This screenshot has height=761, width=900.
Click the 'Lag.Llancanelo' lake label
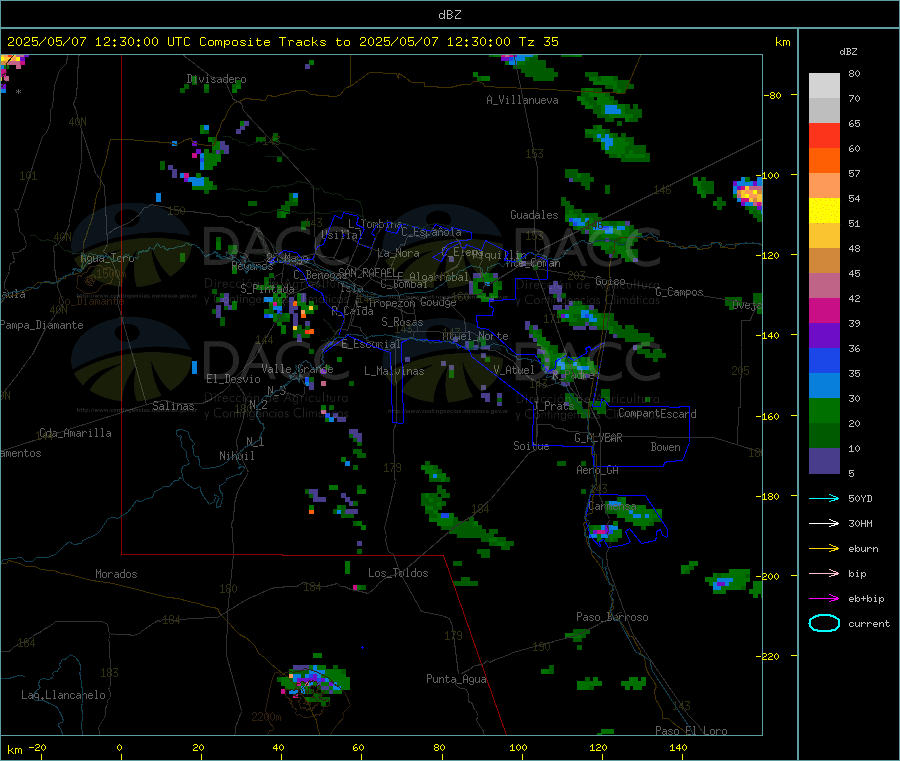63,695
